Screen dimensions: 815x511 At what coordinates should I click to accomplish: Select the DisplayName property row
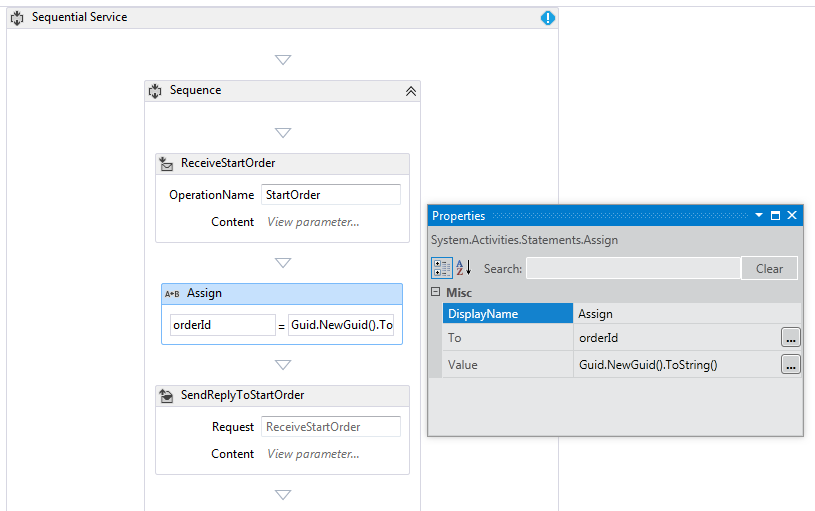tap(508, 314)
